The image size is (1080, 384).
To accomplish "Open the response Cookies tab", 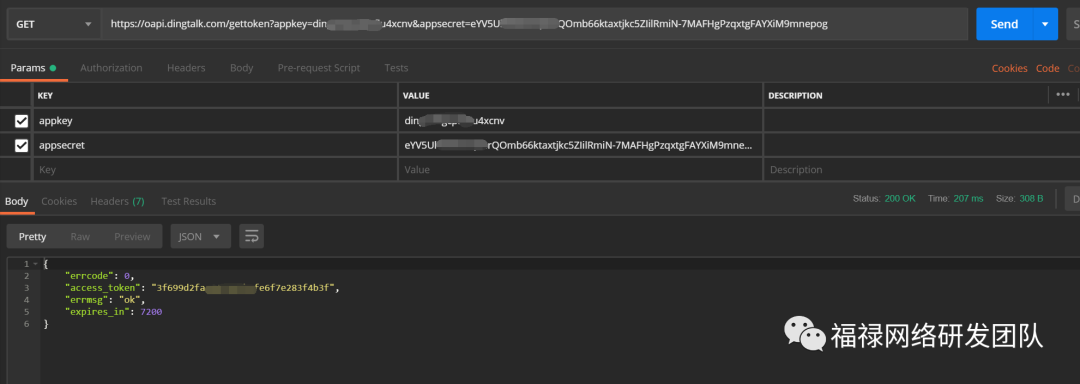I will point(59,201).
